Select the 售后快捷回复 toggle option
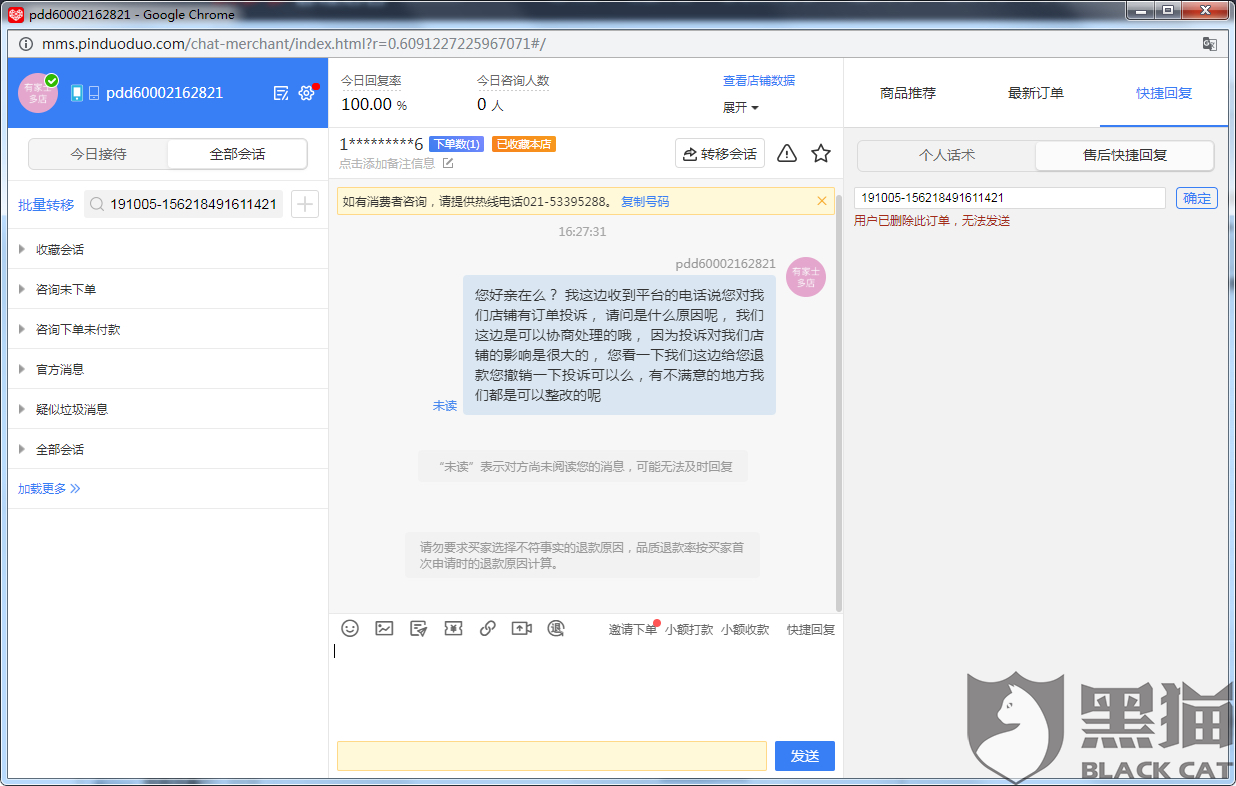The image size is (1236, 786). 1124,155
